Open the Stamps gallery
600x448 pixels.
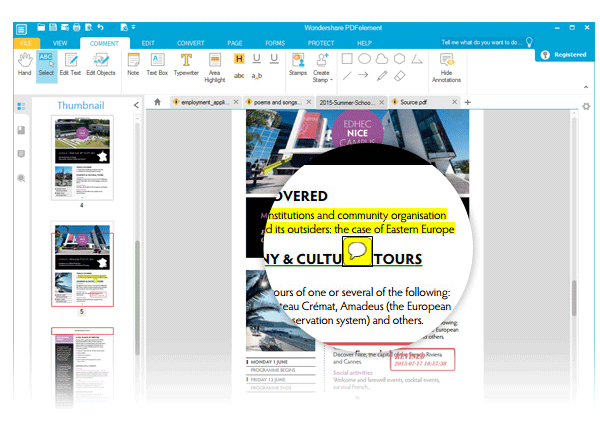tap(298, 64)
